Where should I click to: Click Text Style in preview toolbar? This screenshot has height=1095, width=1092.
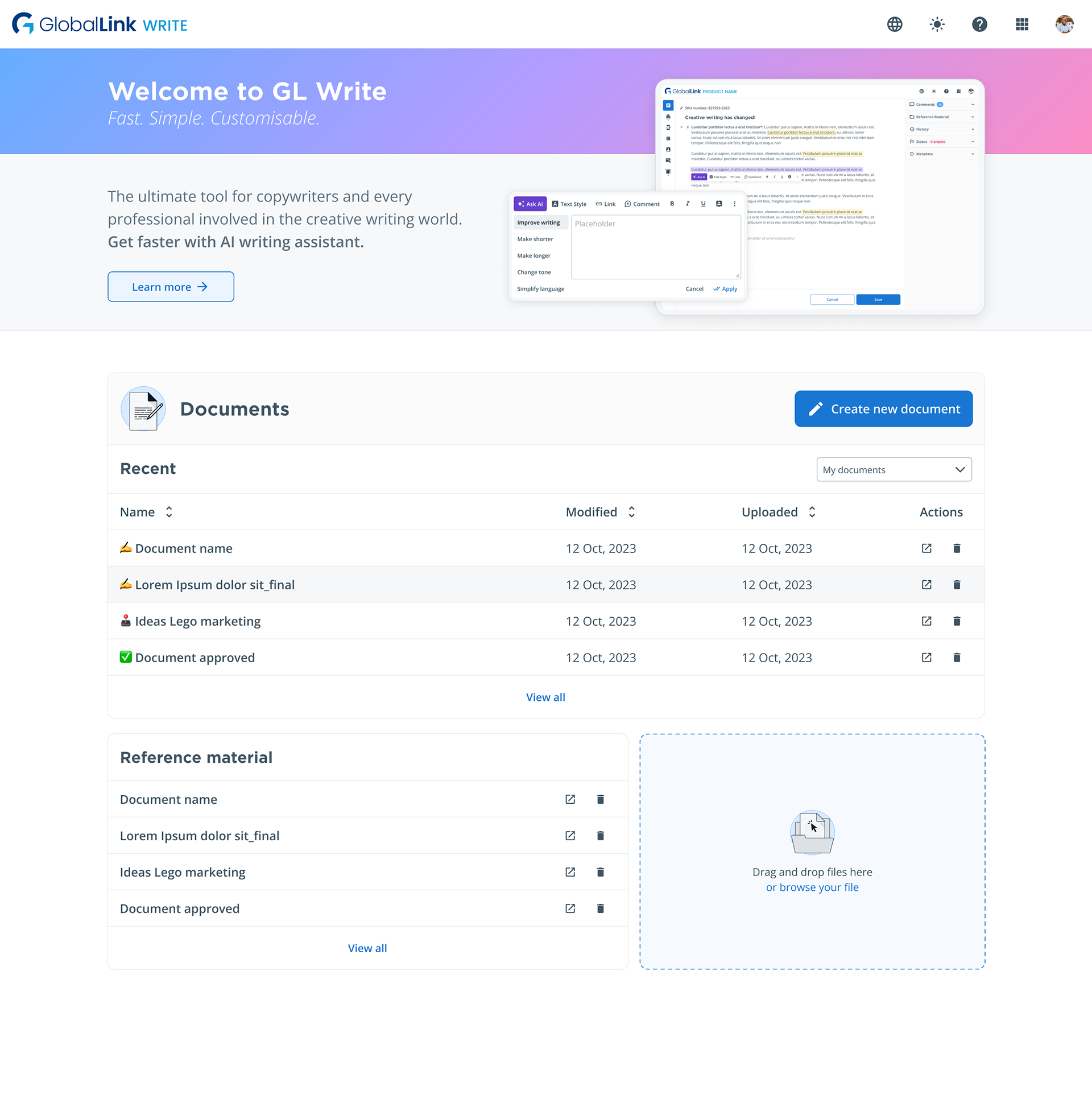click(569, 204)
